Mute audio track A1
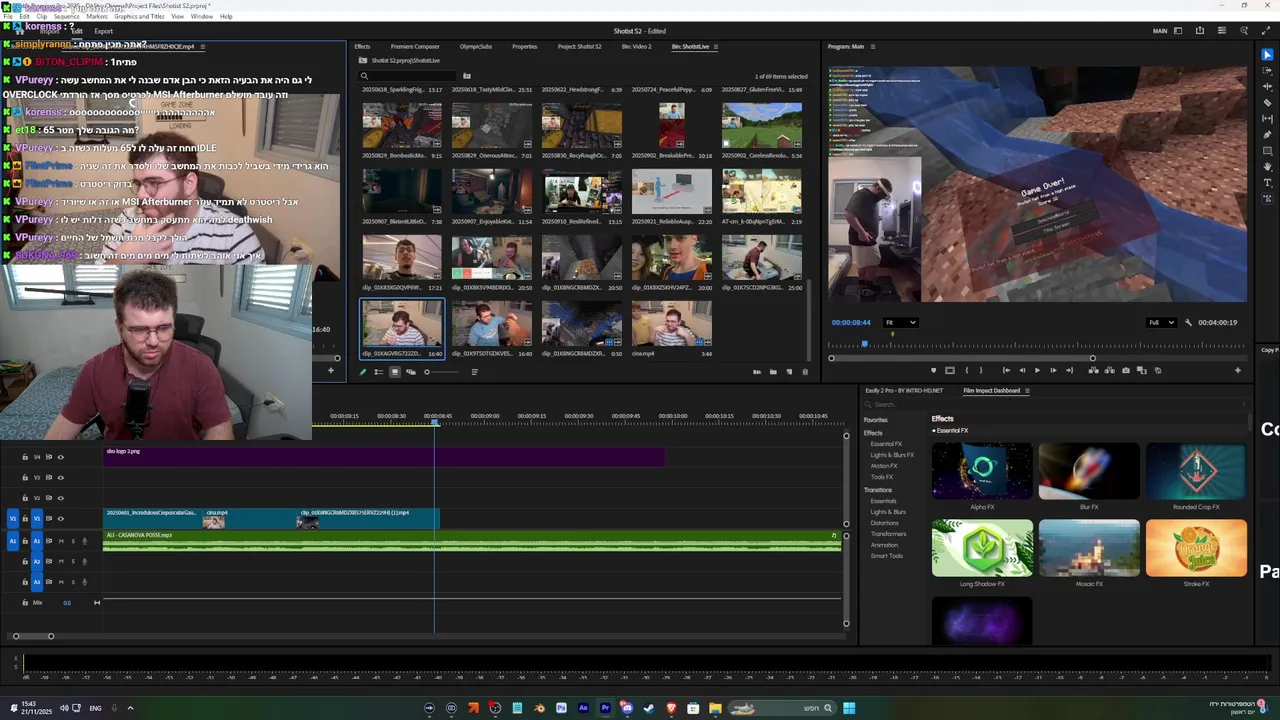The height and width of the screenshot is (720, 1280). coord(61,541)
